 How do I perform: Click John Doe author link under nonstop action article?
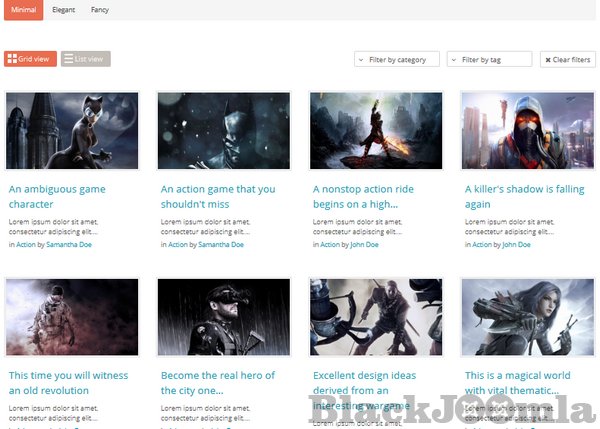tap(364, 244)
